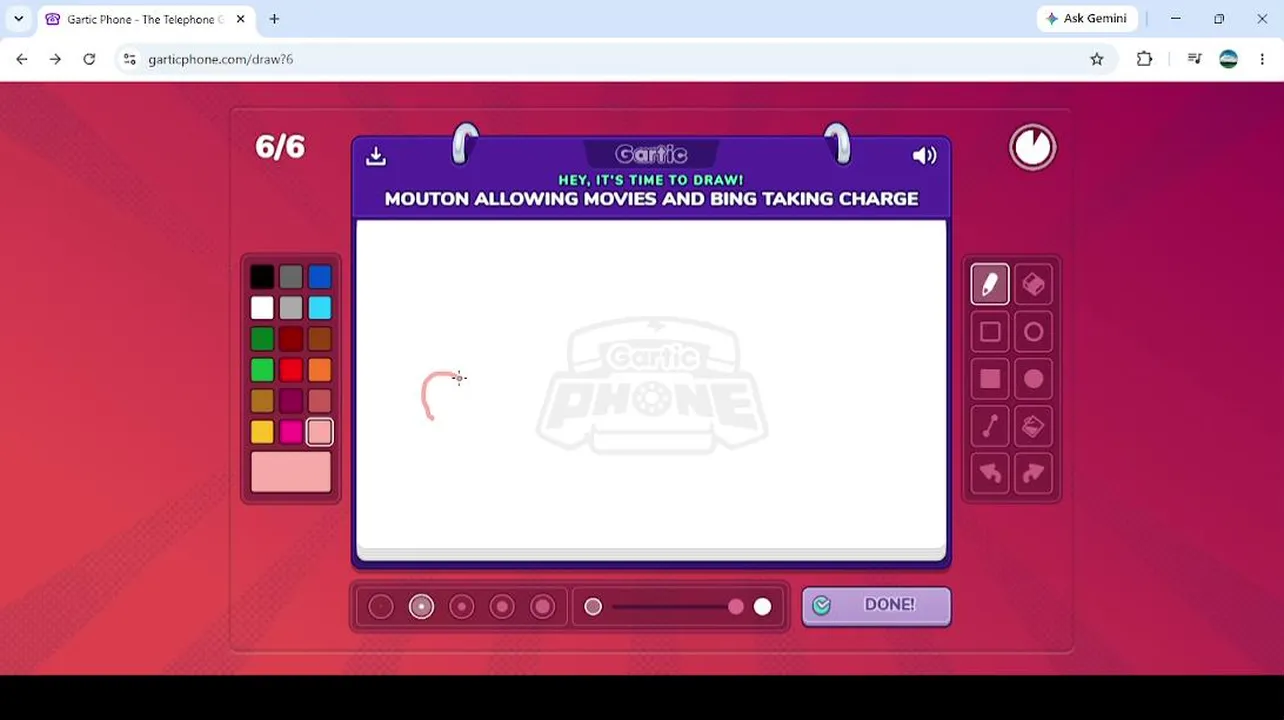
Task: Pick the brown color swatch
Action: pos(320,339)
